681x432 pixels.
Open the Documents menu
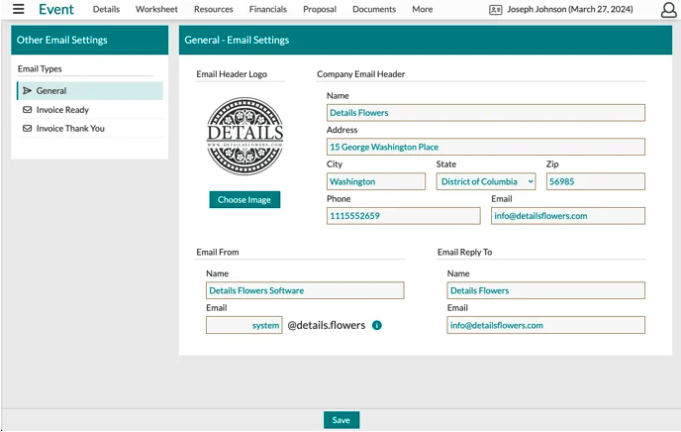tap(374, 9)
